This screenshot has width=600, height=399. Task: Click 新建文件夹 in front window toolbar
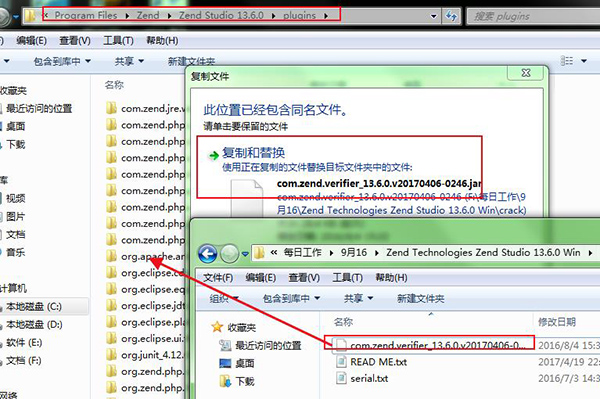421,298
